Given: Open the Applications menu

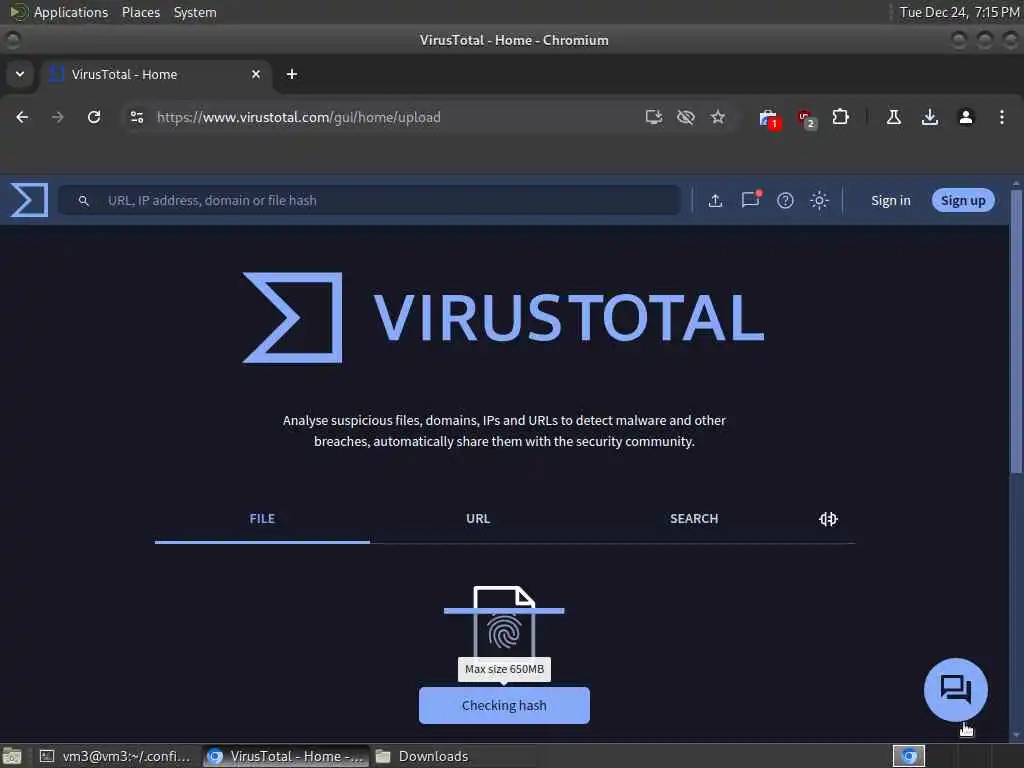Looking at the screenshot, I should pos(71,12).
